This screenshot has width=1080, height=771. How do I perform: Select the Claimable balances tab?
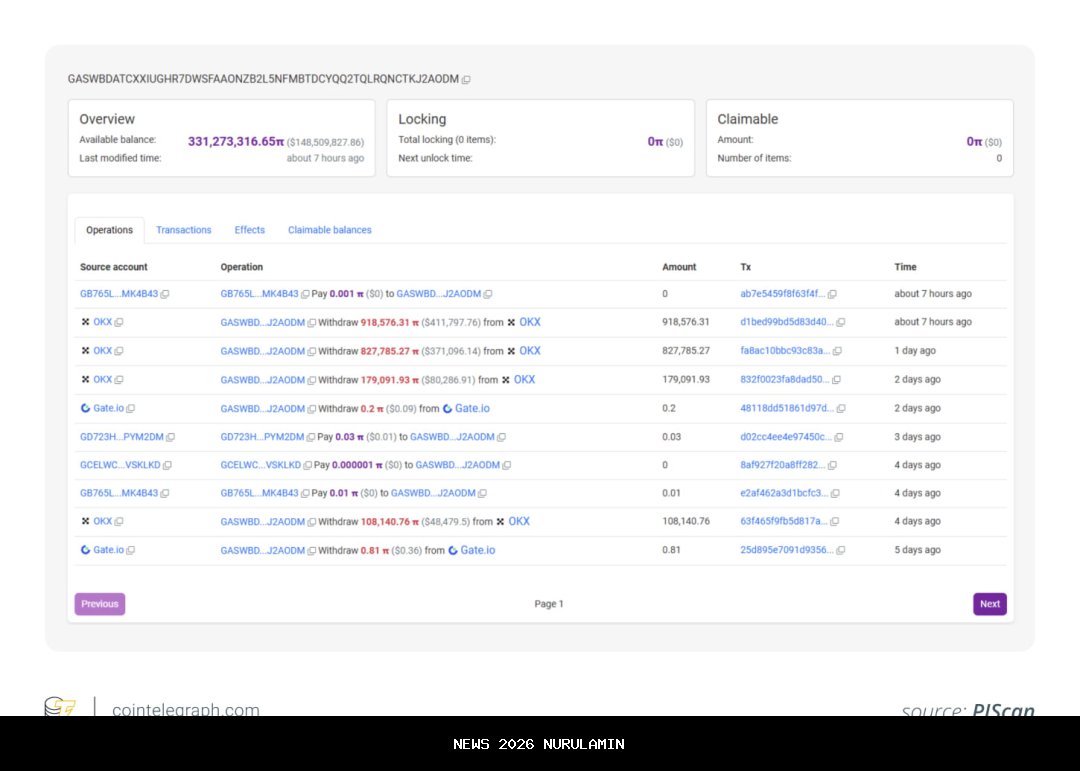pyautogui.click(x=329, y=230)
